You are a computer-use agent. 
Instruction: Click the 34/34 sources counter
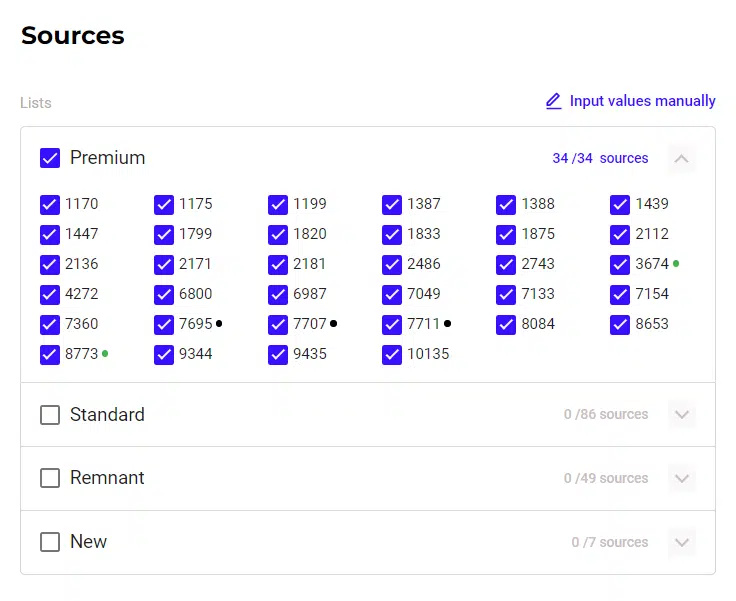tap(600, 158)
